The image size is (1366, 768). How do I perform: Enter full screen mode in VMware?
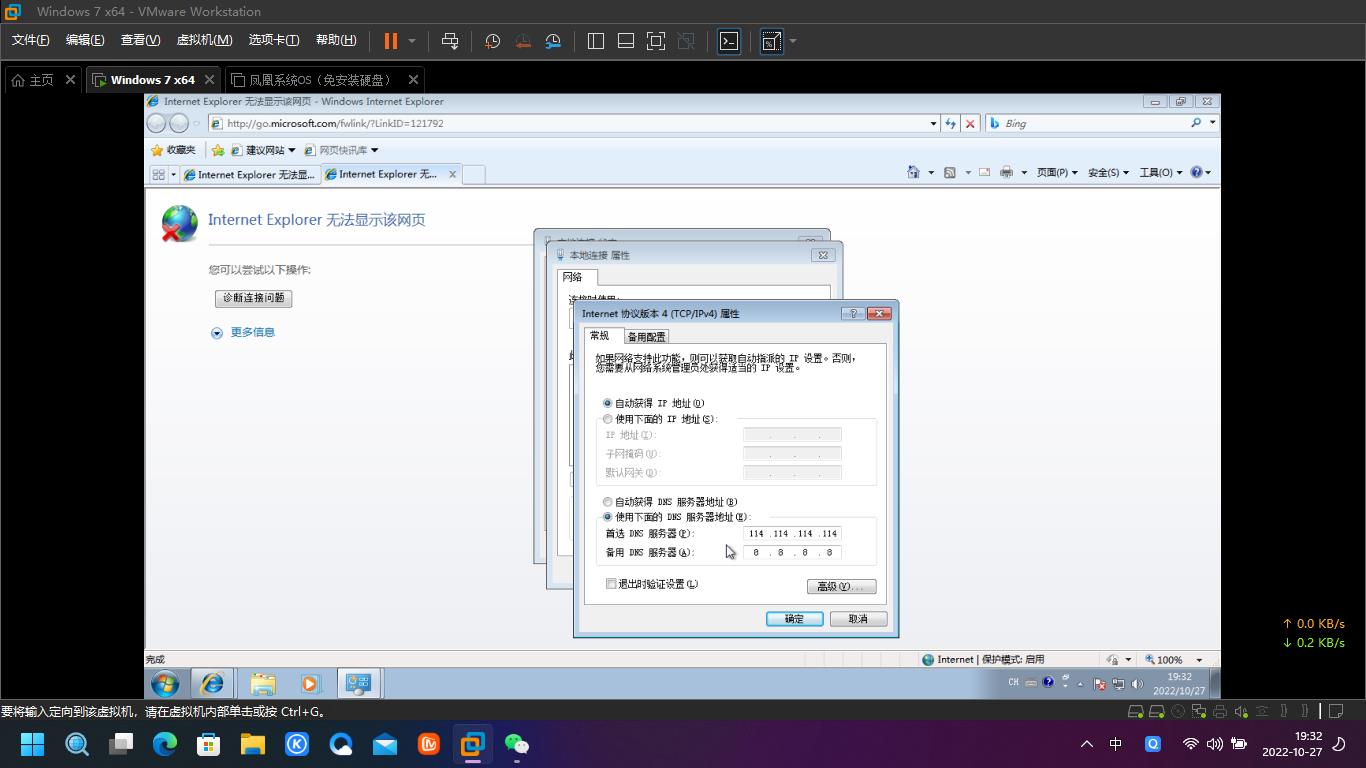656,41
